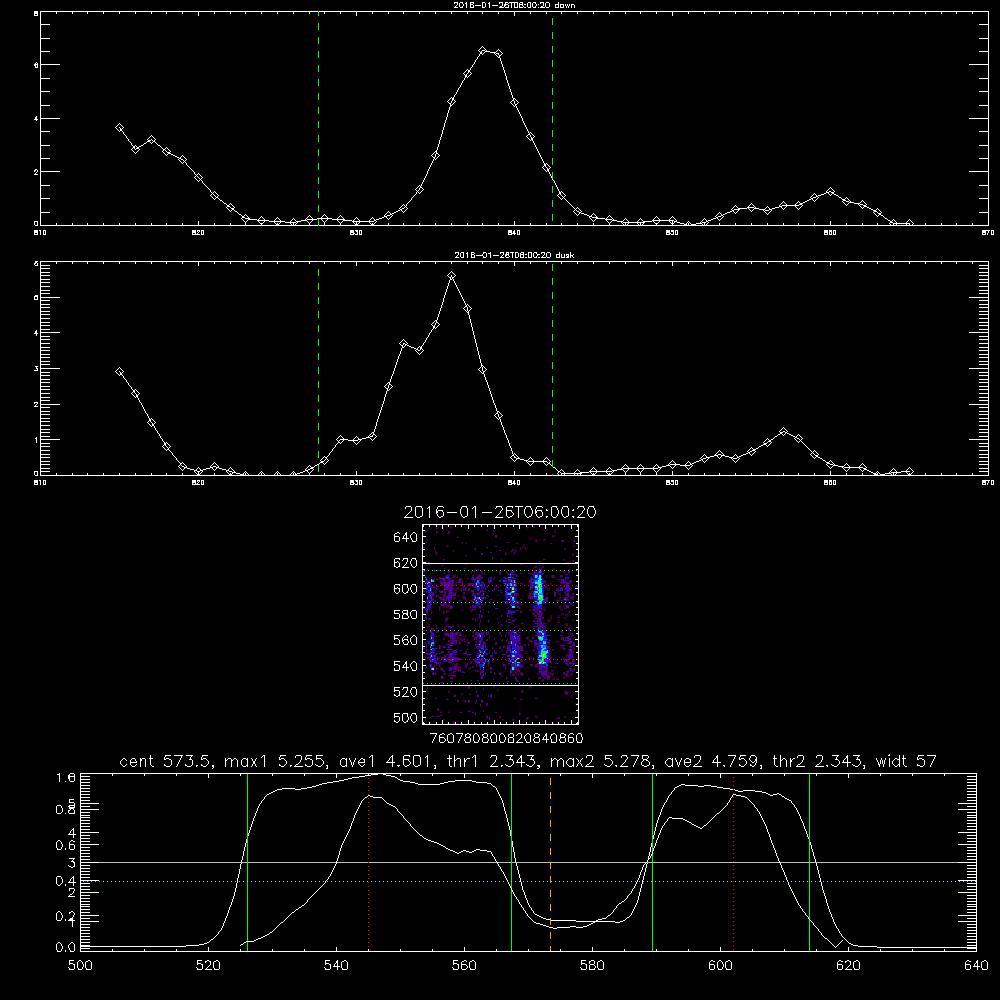Screen dimensions: 1000x1000
Task: Click spectrogram y-axis label 520
Action: click(405, 692)
